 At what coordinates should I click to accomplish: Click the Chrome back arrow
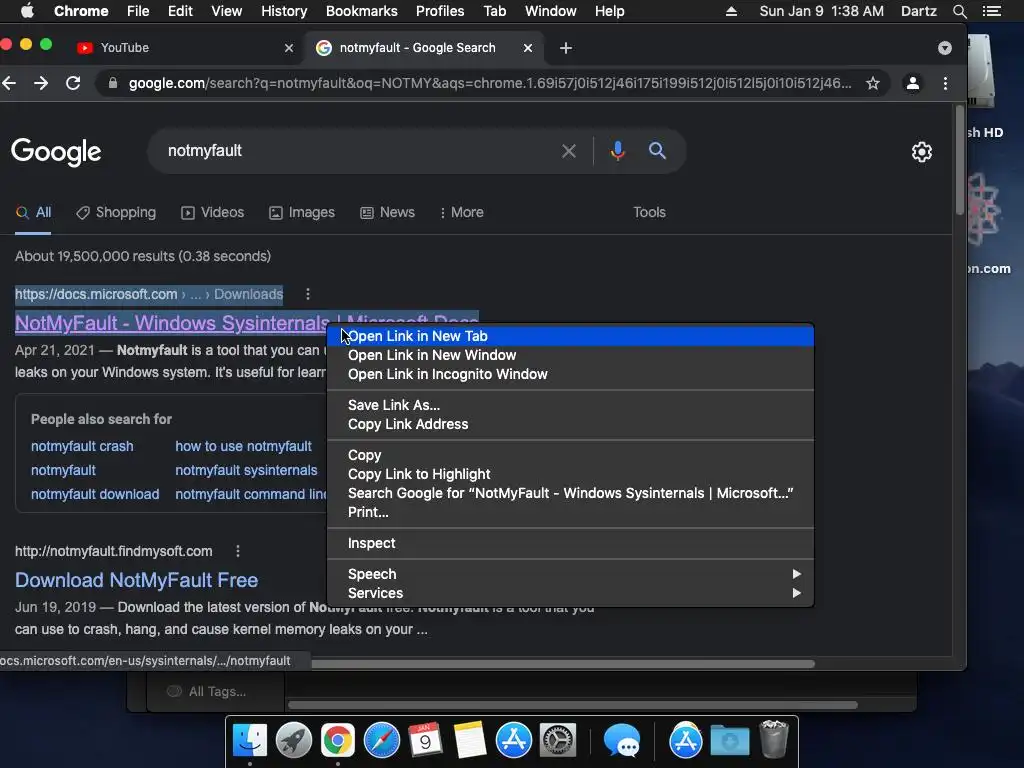pos(9,83)
